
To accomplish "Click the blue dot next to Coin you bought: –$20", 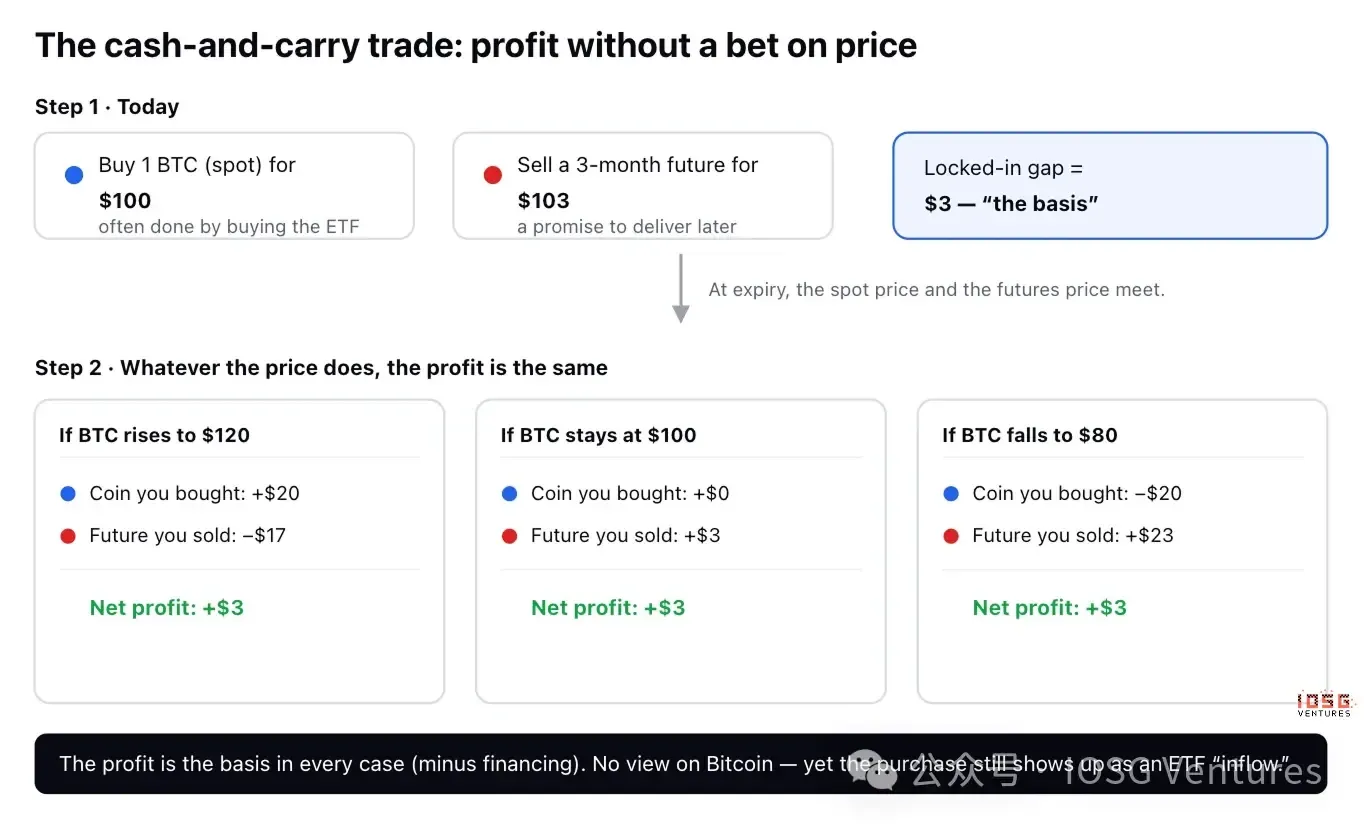I will click(x=951, y=493).
